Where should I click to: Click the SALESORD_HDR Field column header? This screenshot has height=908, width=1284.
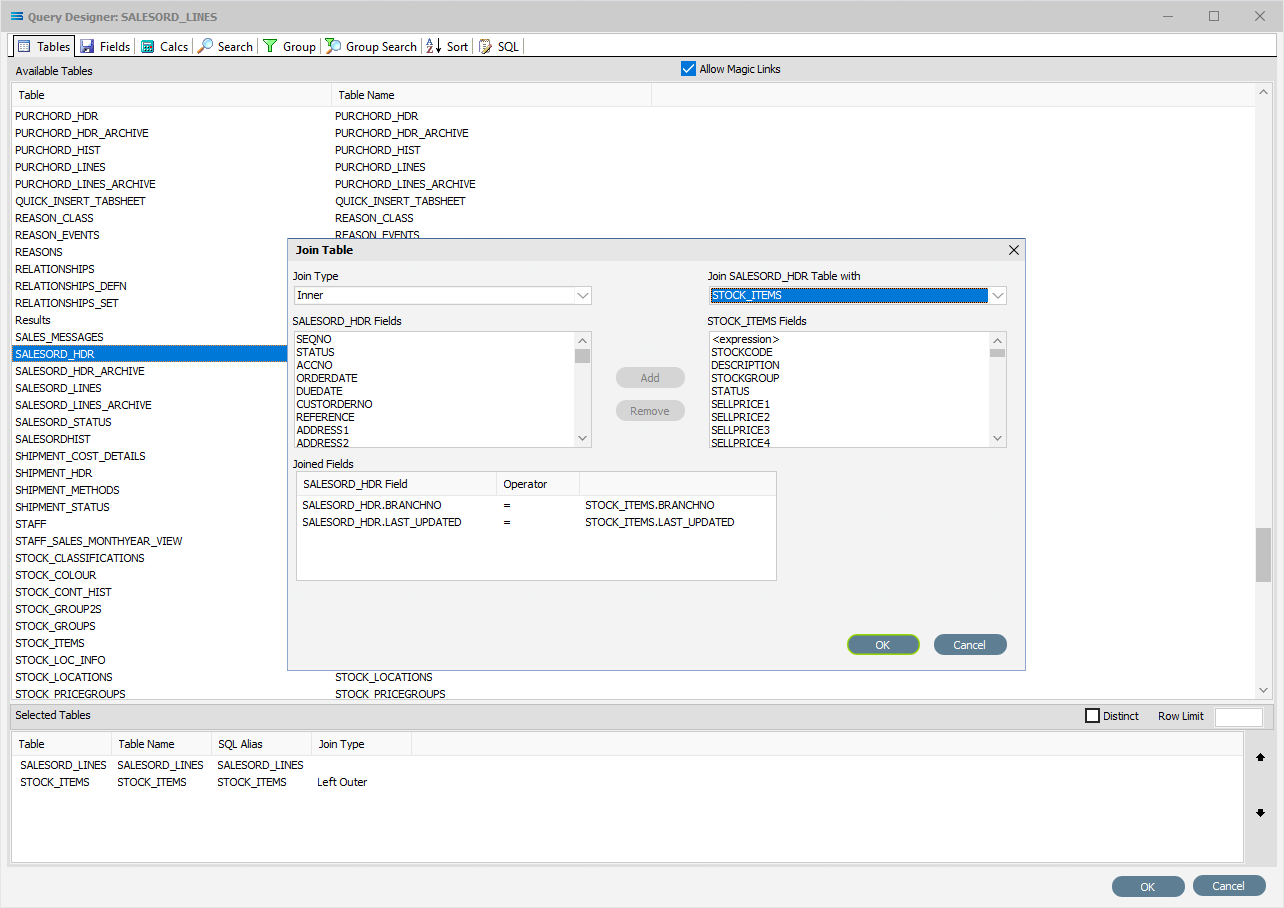[x=397, y=484]
